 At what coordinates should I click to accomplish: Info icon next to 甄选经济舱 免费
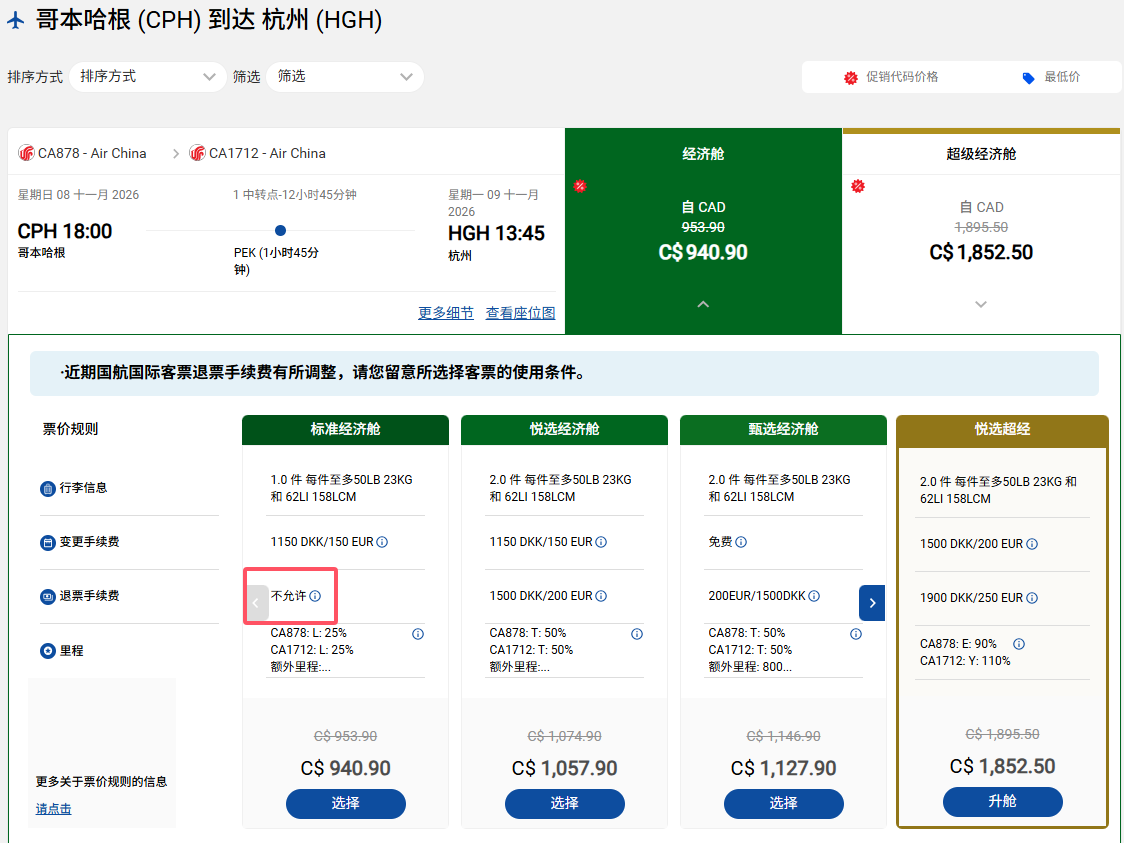(741, 542)
